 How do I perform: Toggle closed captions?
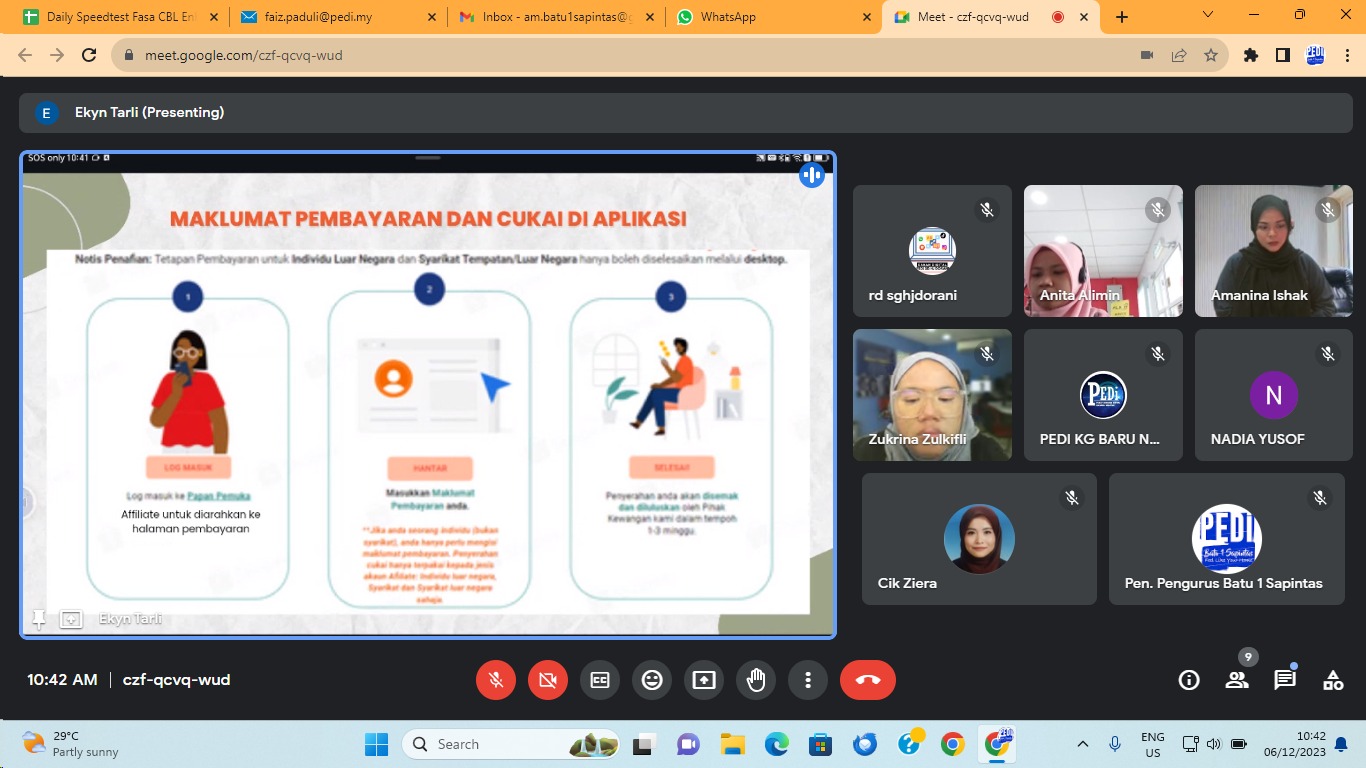pyautogui.click(x=600, y=680)
